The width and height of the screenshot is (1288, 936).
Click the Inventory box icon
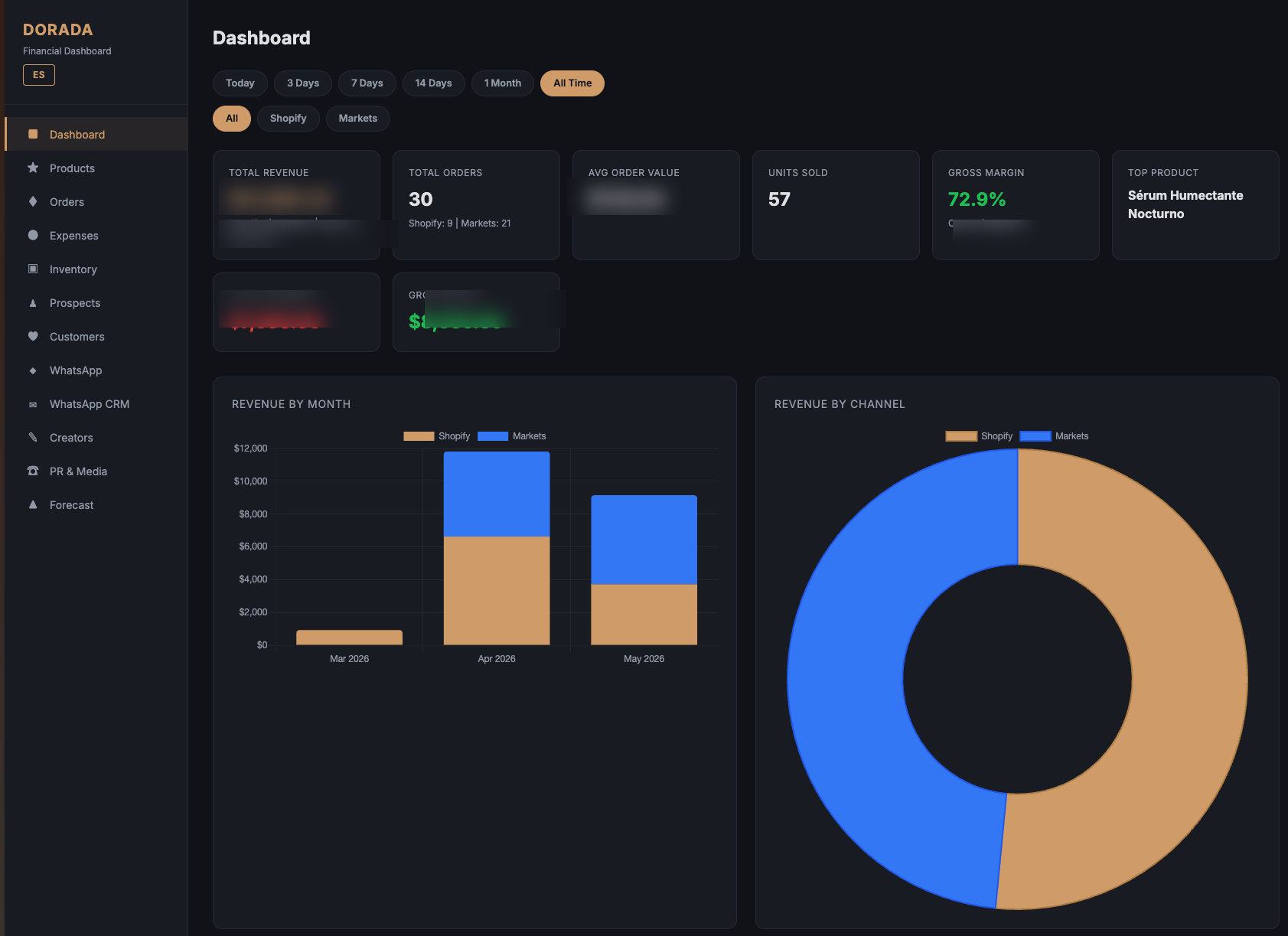(33, 269)
